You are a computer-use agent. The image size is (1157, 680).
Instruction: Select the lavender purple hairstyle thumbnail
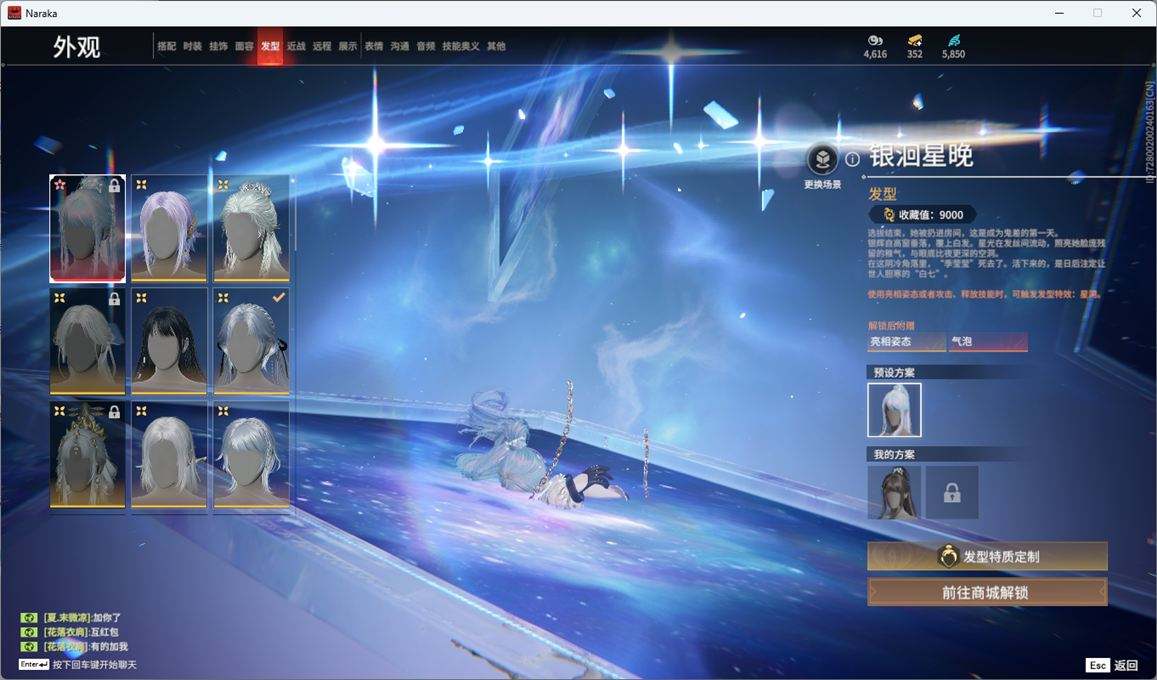pos(169,228)
